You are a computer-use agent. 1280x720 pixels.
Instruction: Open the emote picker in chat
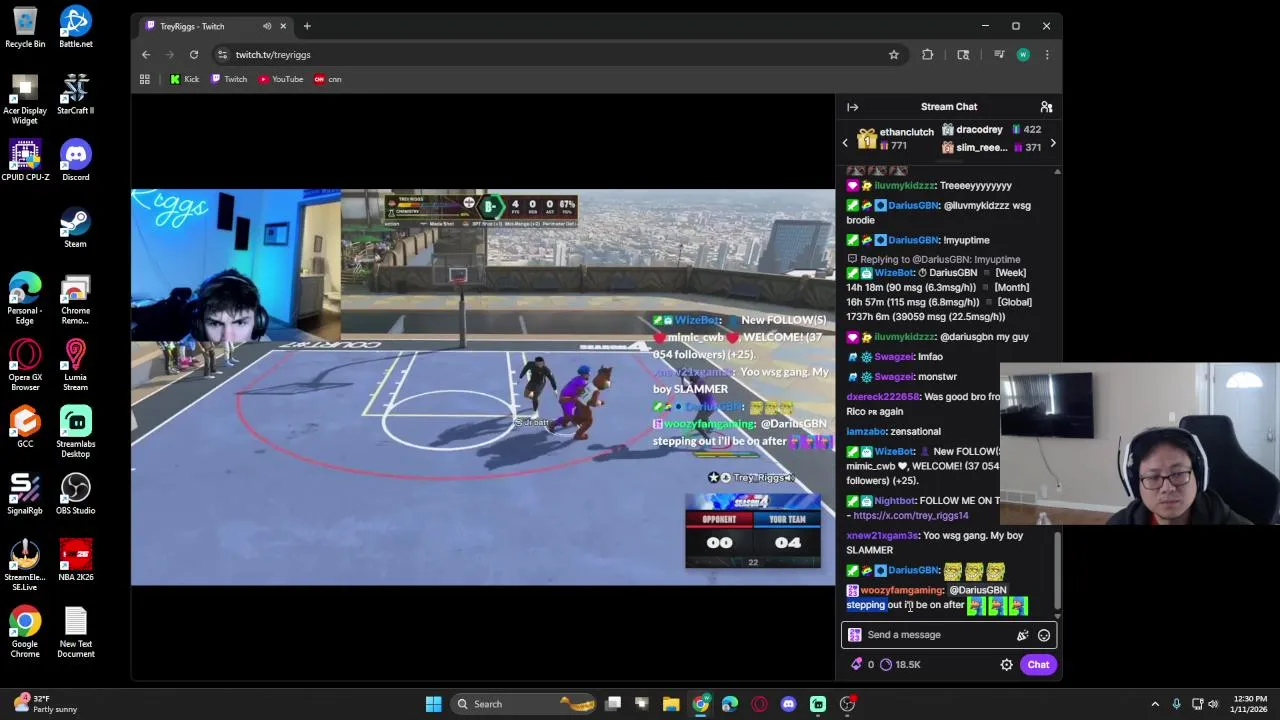[x=1043, y=635]
